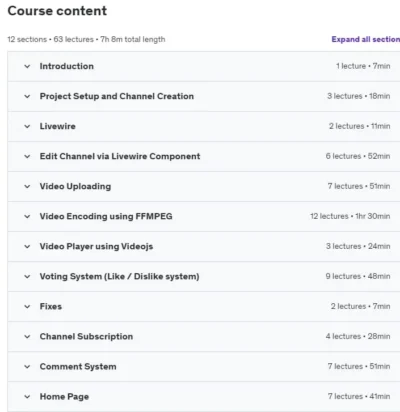Click '12 lectures • 1hr 30min' row info
This screenshot has width=400, height=412.
(350, 216)
